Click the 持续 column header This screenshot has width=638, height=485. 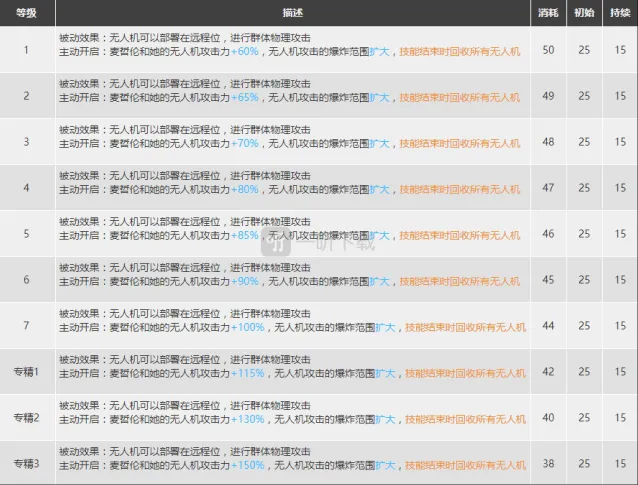(620, 13)
